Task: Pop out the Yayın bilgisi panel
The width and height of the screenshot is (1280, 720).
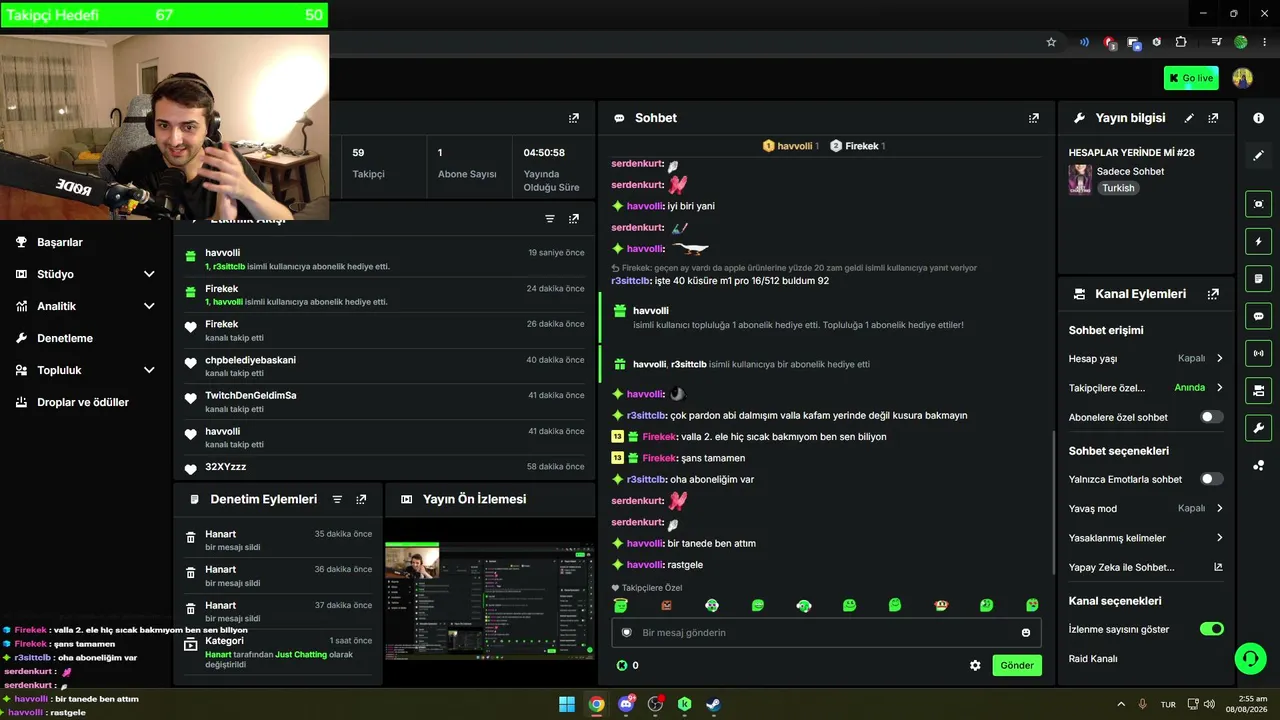Action: click(x=1213, y=118)
